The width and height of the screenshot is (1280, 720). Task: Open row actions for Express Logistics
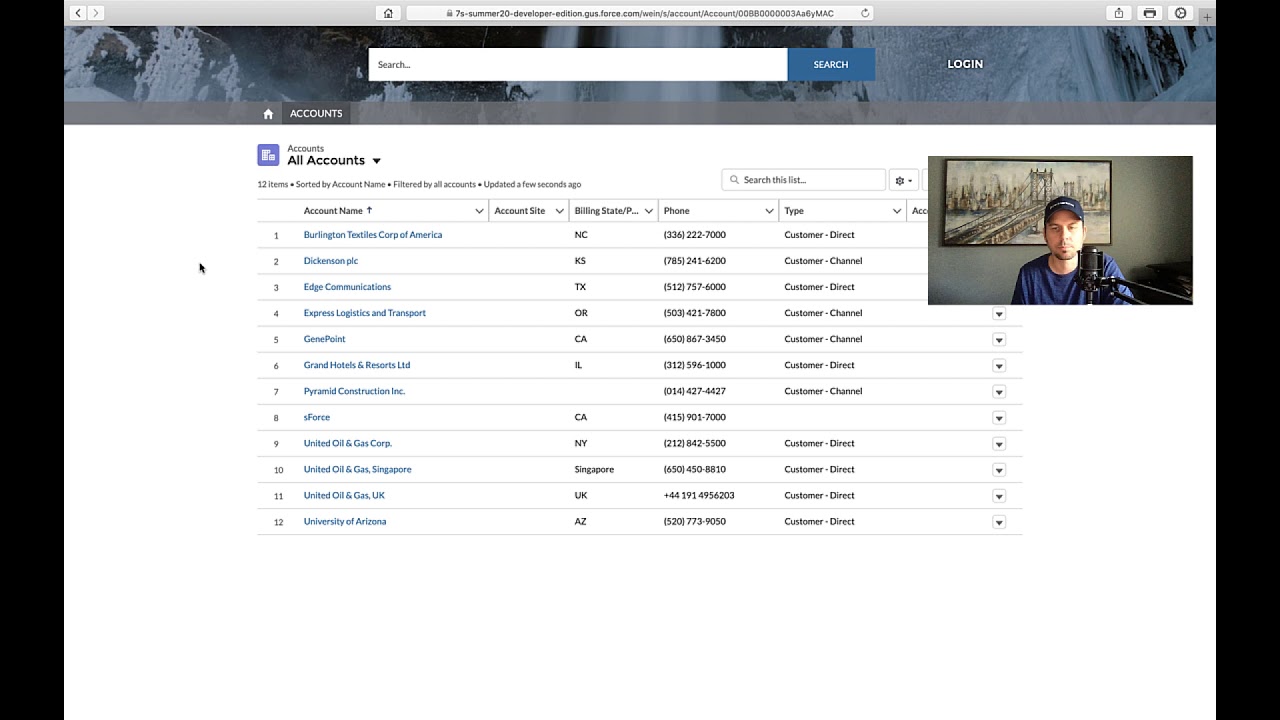point(999,314)
